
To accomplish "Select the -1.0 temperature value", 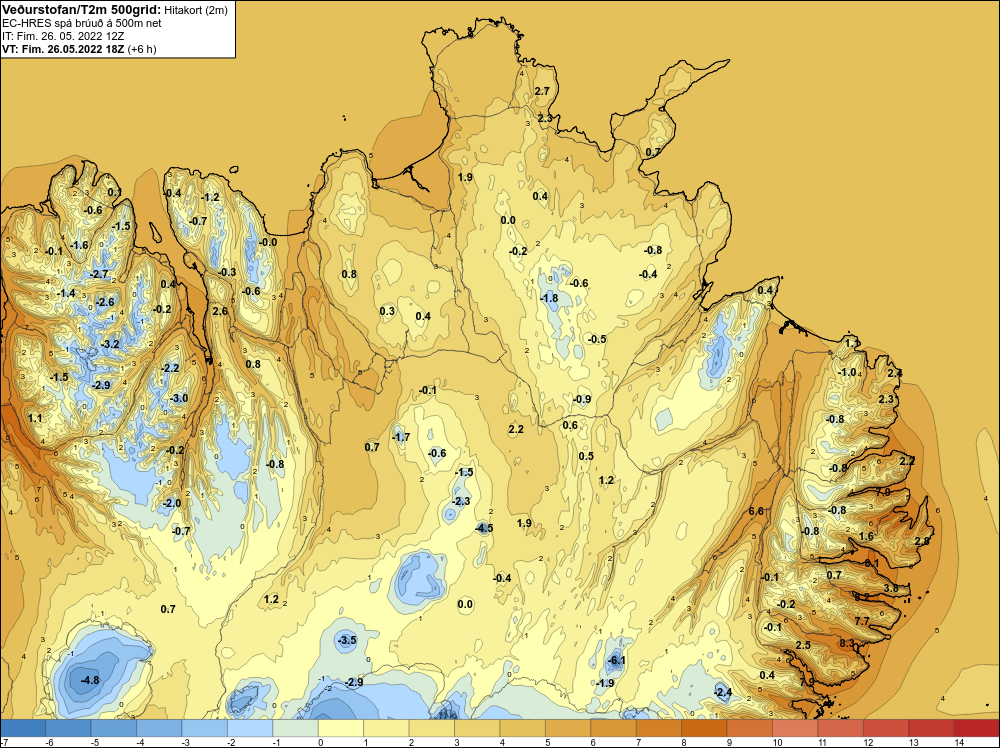I will tap(847, 372).
